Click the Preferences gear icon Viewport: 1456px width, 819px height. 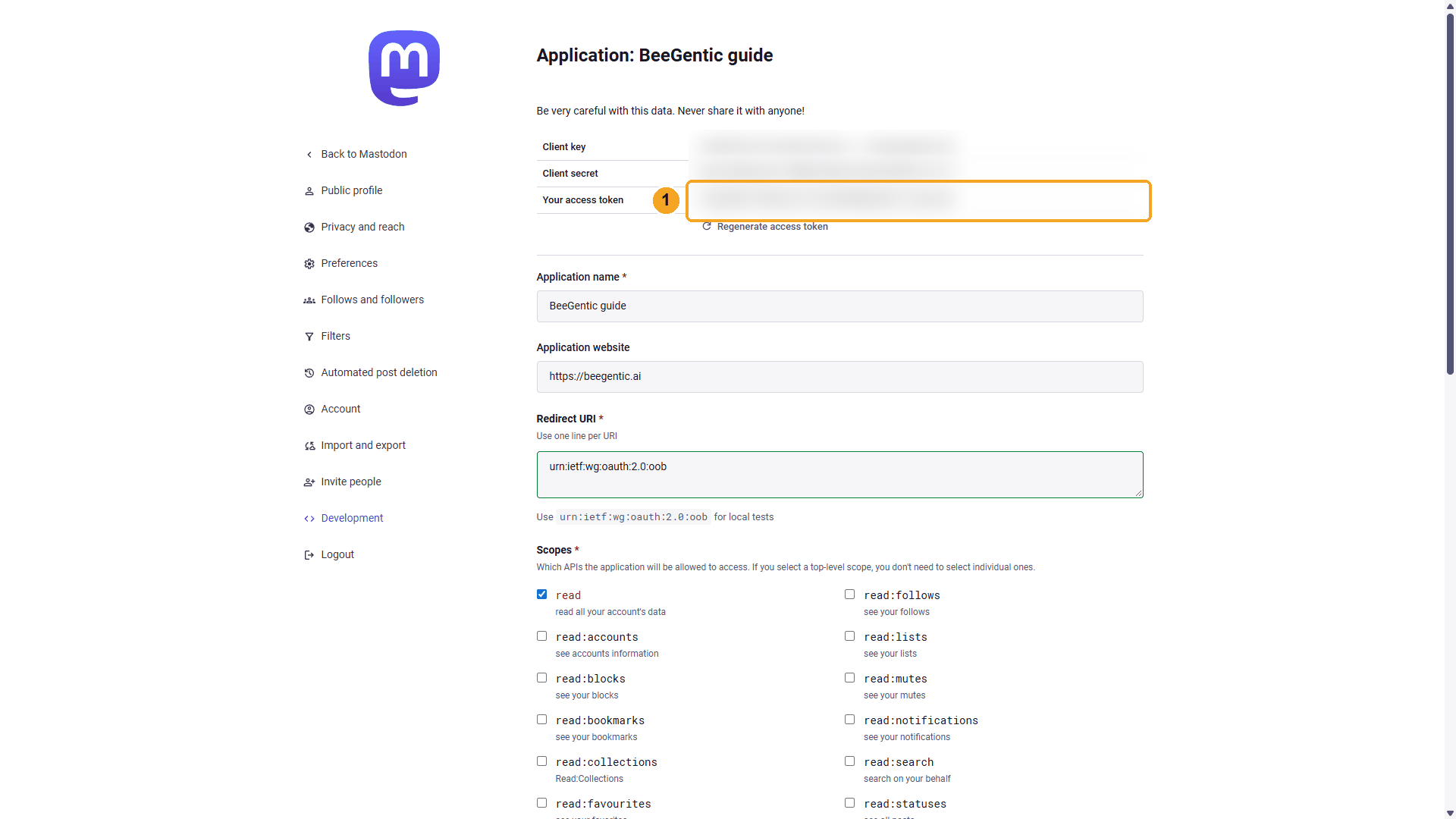click(309, 264)
